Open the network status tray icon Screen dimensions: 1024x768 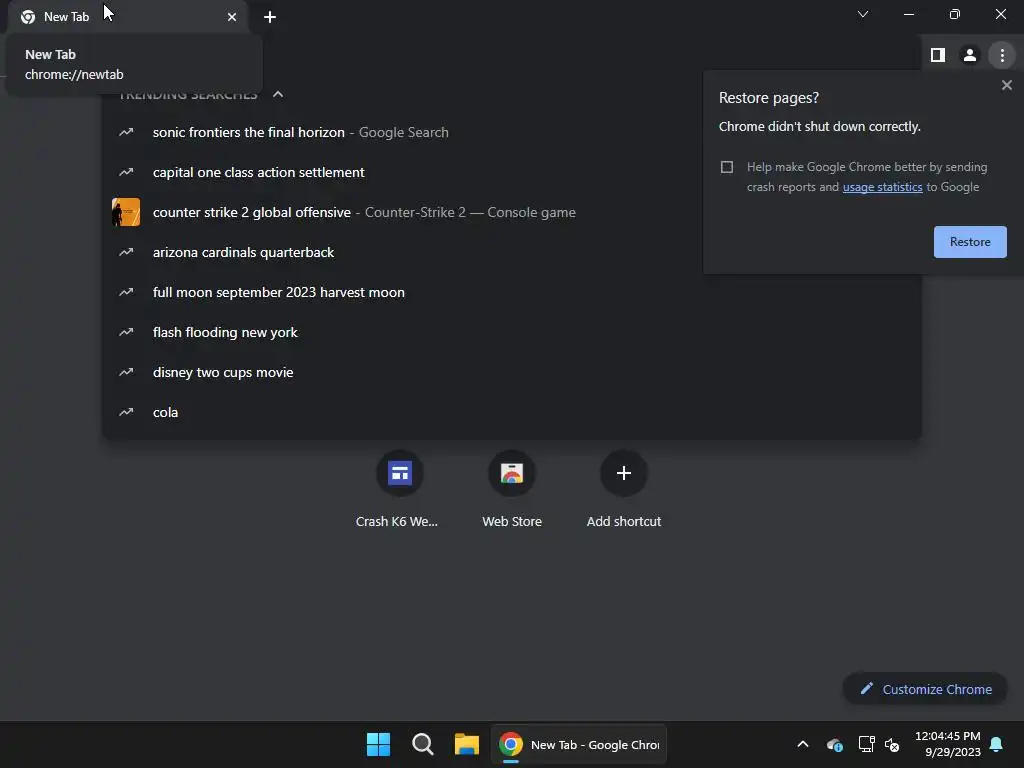(866, 744)
